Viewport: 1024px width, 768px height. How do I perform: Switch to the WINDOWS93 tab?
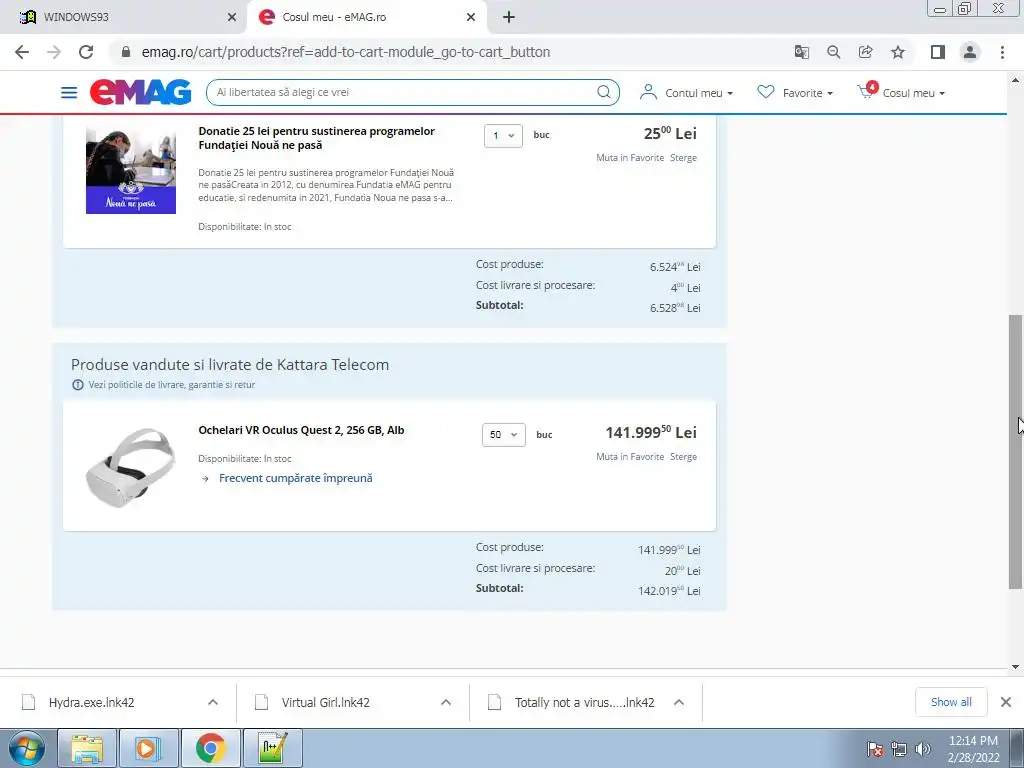click(x=124, y=18)
